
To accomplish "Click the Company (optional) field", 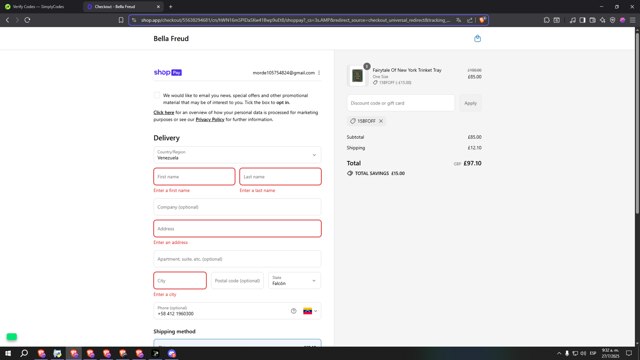I will tap(237, 207).
